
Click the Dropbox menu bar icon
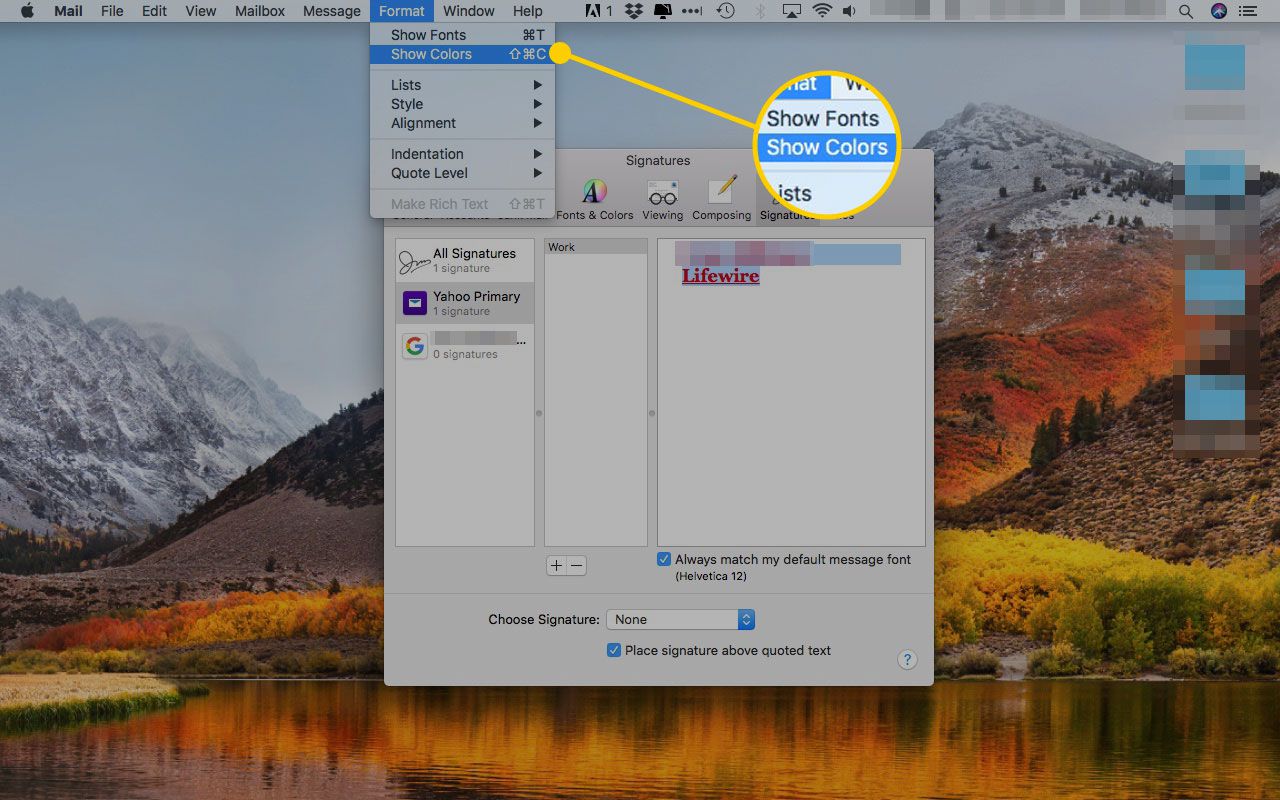click(x=633, y=12)
